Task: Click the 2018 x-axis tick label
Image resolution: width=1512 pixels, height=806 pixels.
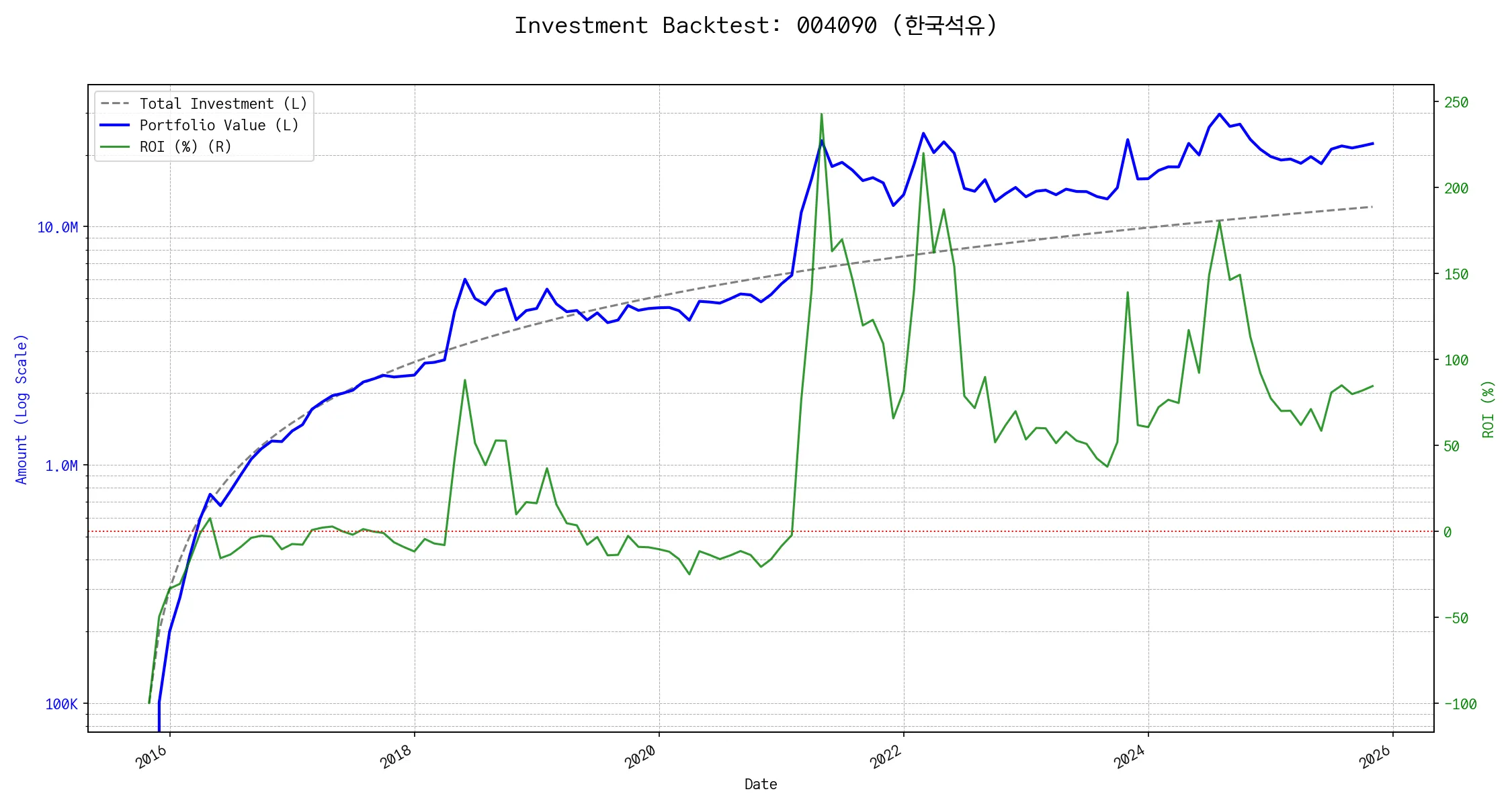Action: [x=396, y=757]
